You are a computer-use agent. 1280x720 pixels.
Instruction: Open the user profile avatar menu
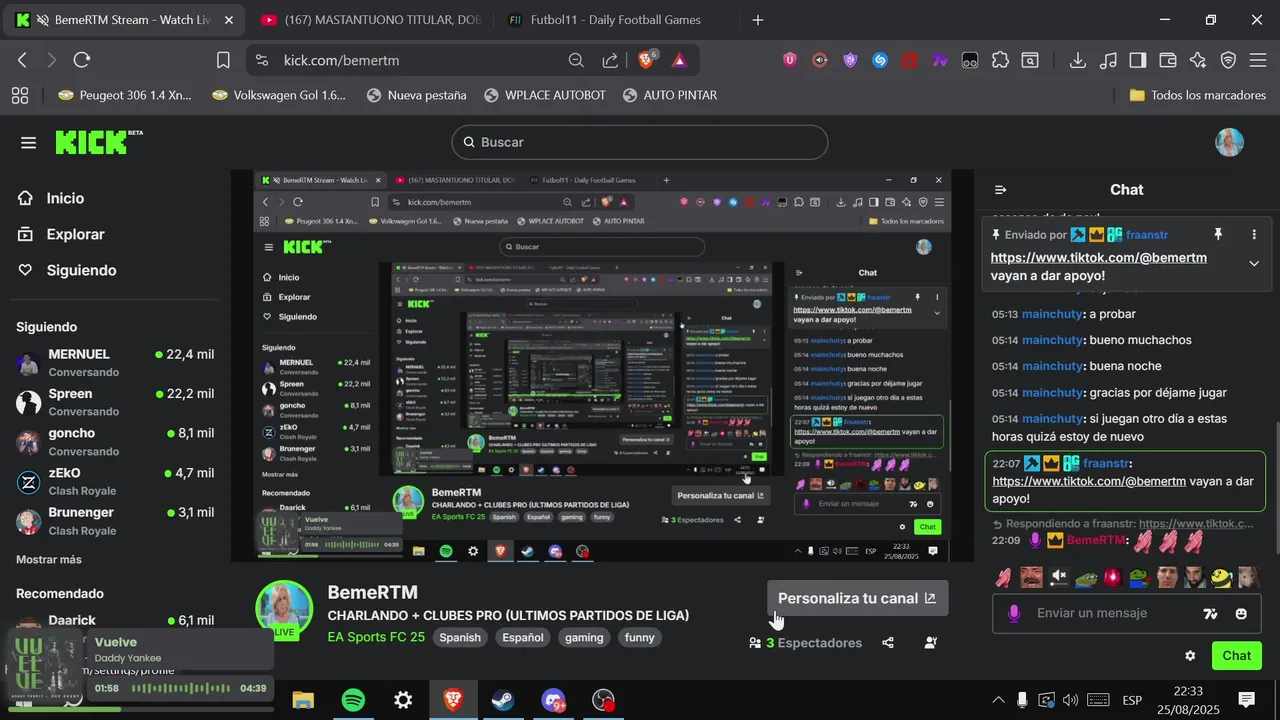[x=1229, y=142]
